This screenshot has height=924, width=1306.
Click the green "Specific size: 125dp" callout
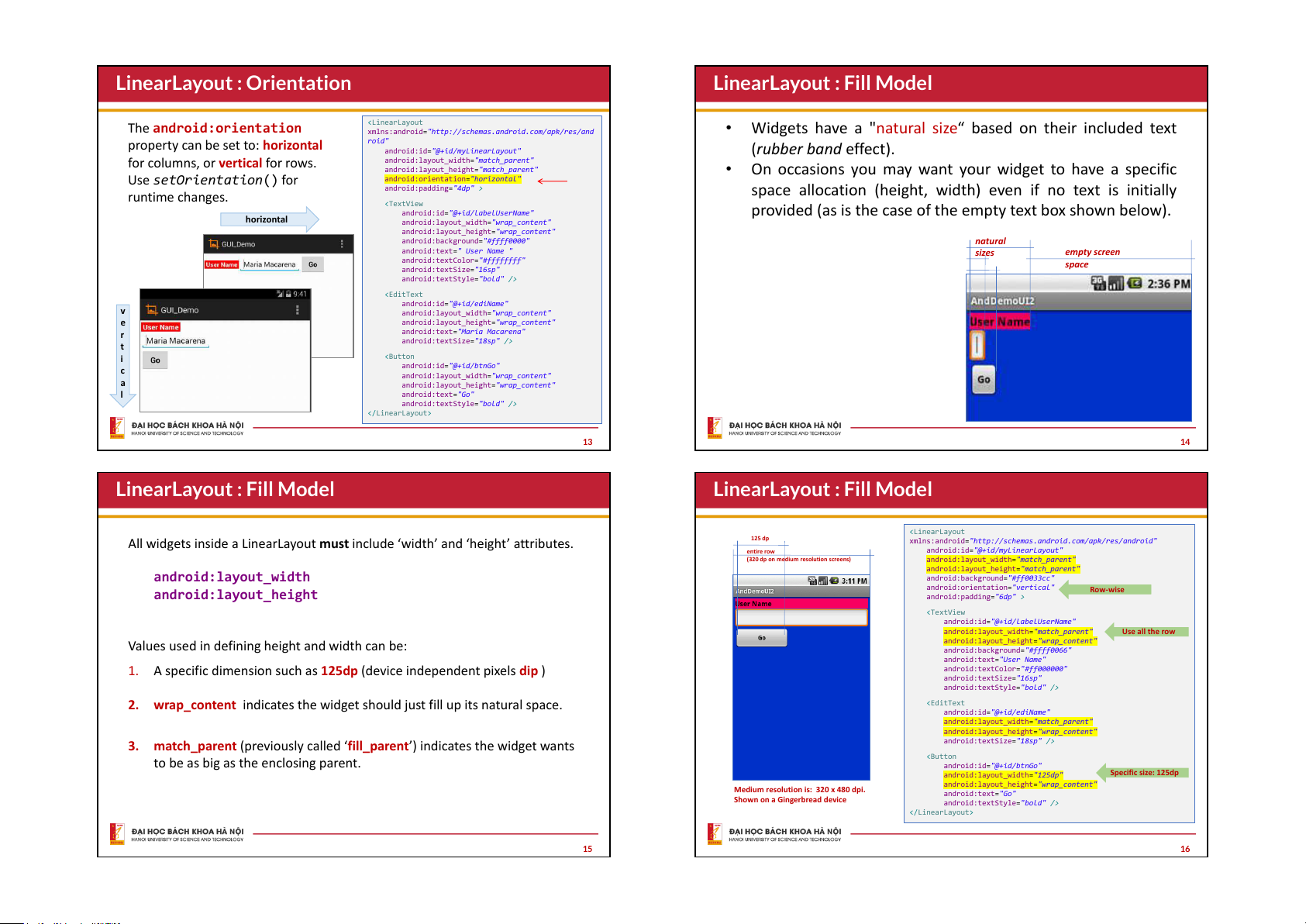[x=1142, y=773]
